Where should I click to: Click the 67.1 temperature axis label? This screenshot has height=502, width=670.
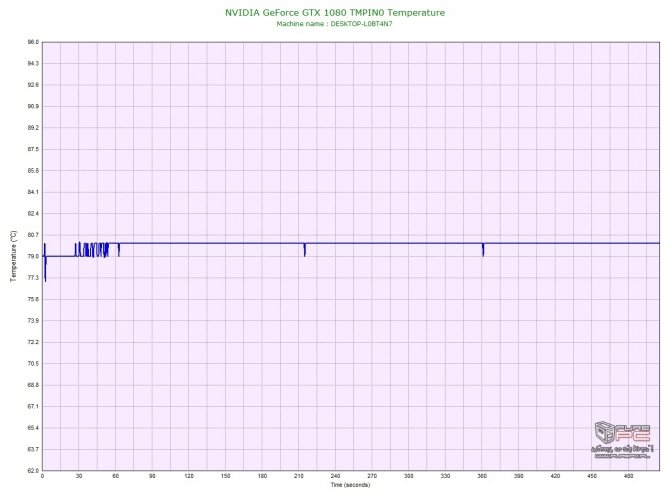[x=33, y=406]
